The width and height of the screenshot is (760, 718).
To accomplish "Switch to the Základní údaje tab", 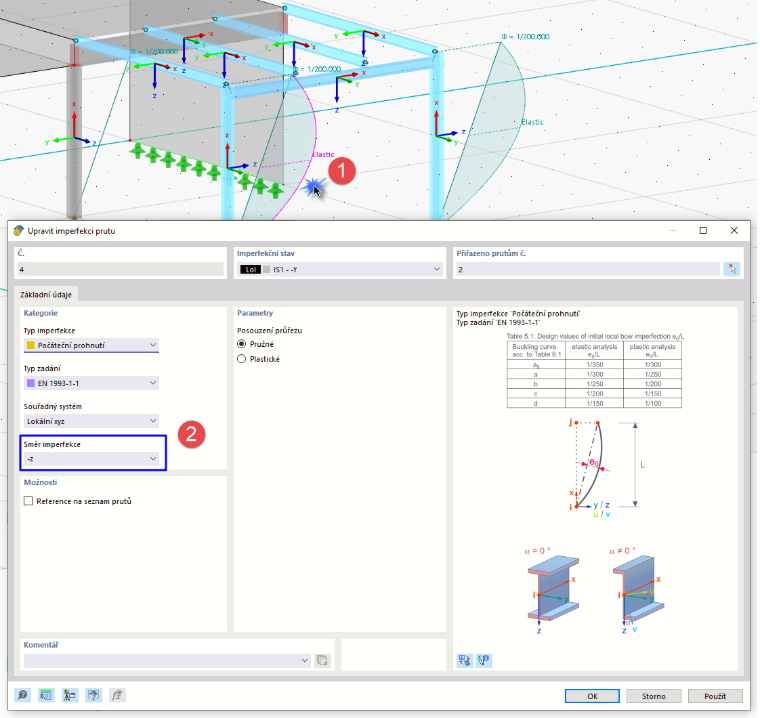I will 46,294.
